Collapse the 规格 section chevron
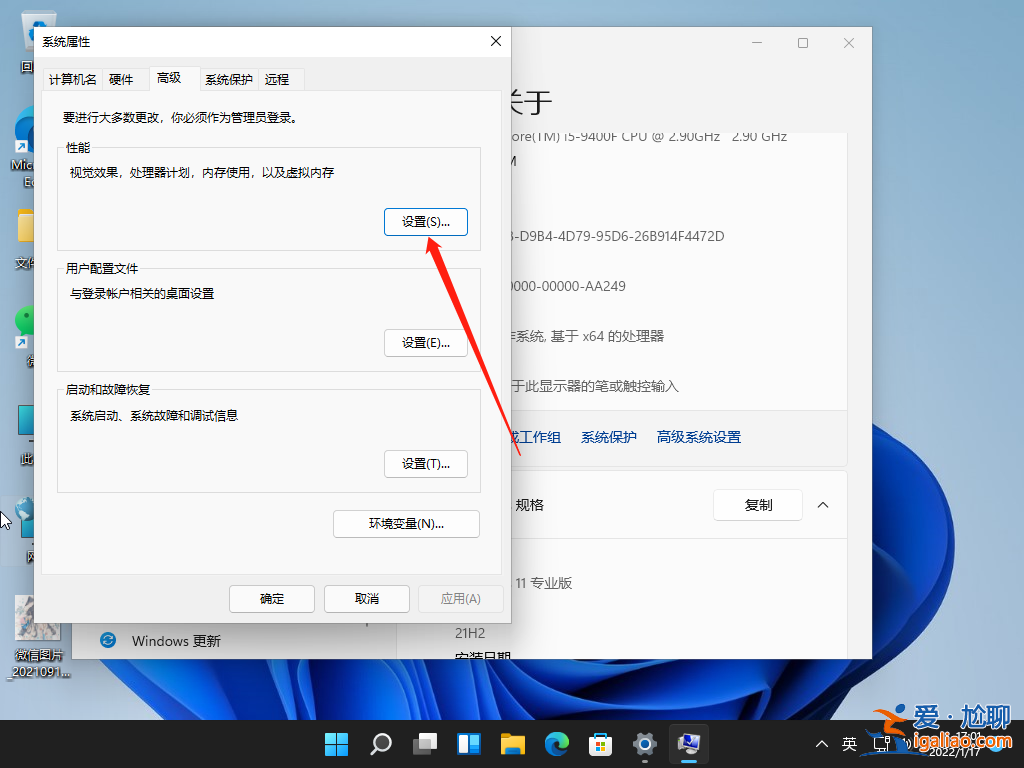This screenshot has height=768, width=1024. coord(823,505)
